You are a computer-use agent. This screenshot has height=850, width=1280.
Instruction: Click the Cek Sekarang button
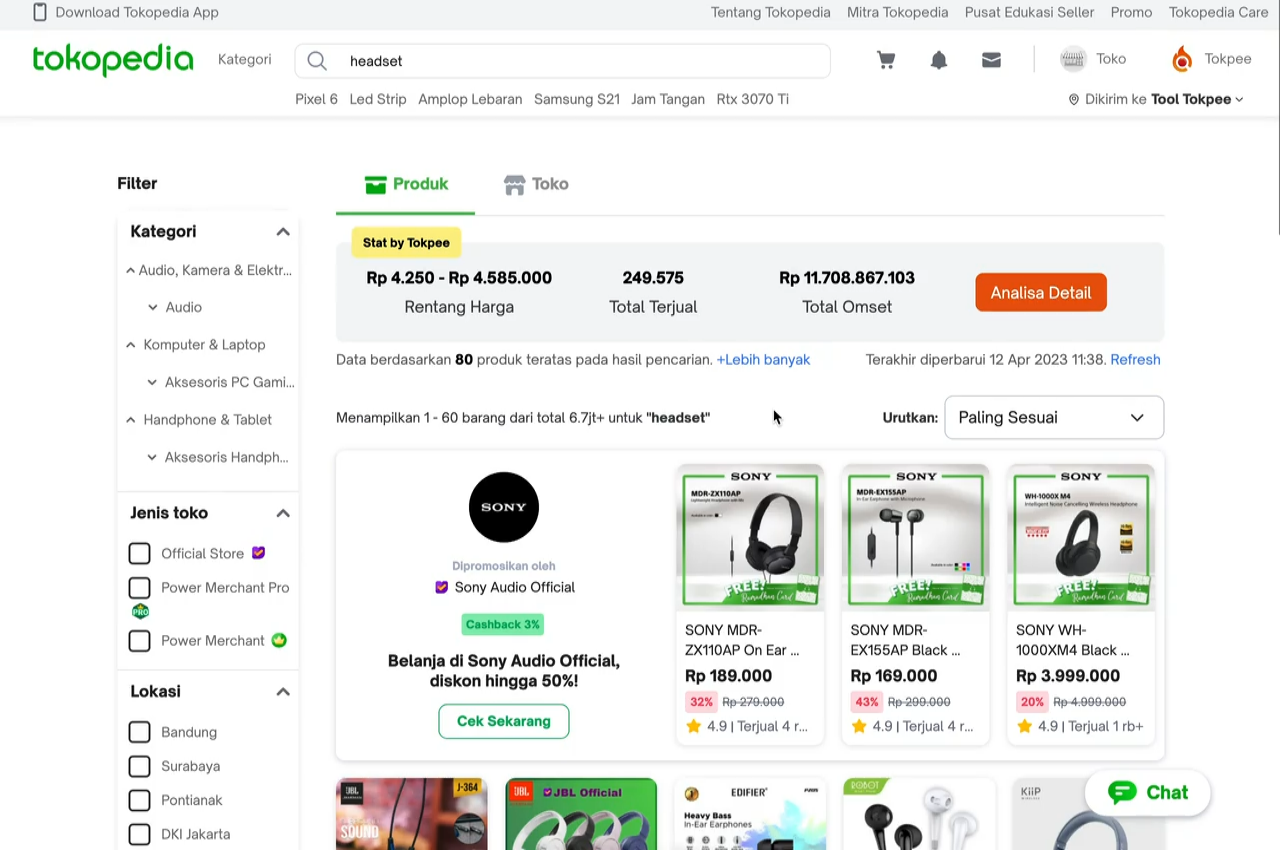pos(504,721)
